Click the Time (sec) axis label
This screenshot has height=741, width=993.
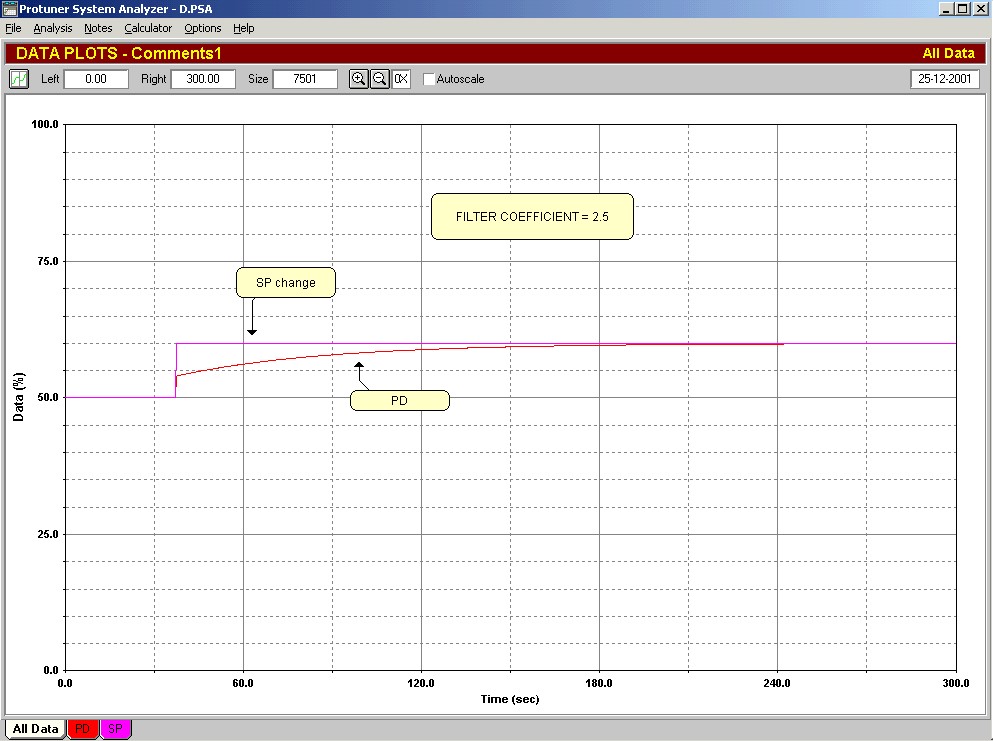510,699
